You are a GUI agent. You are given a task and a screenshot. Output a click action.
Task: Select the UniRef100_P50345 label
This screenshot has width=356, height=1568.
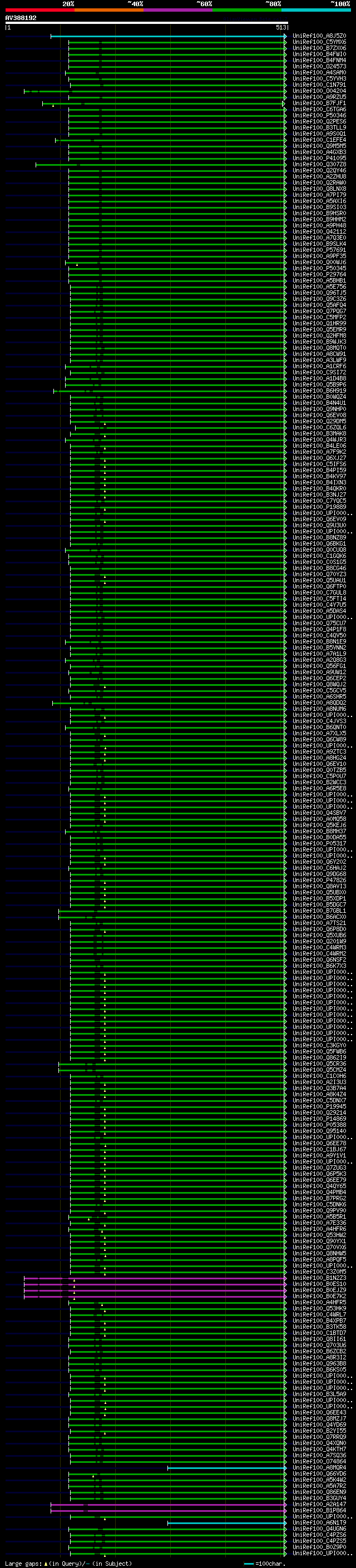[x=319, y=269]
